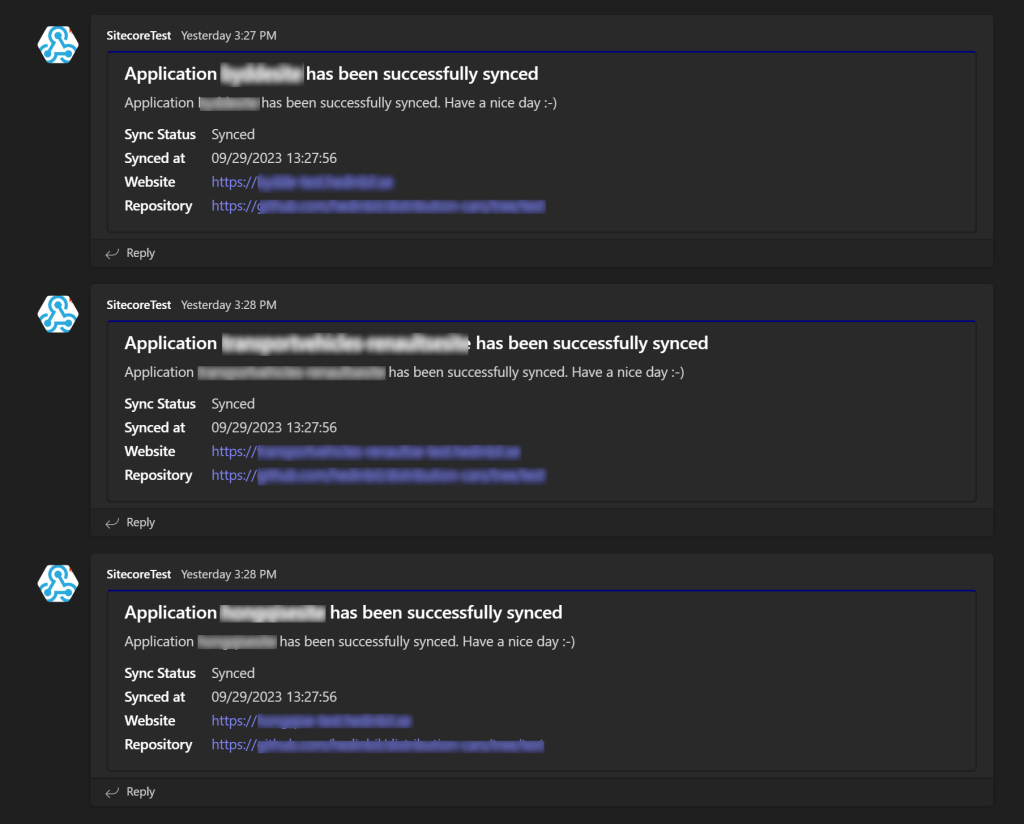Click the top card's "successfully synced" heading
1024x824 pixels.
331,74
